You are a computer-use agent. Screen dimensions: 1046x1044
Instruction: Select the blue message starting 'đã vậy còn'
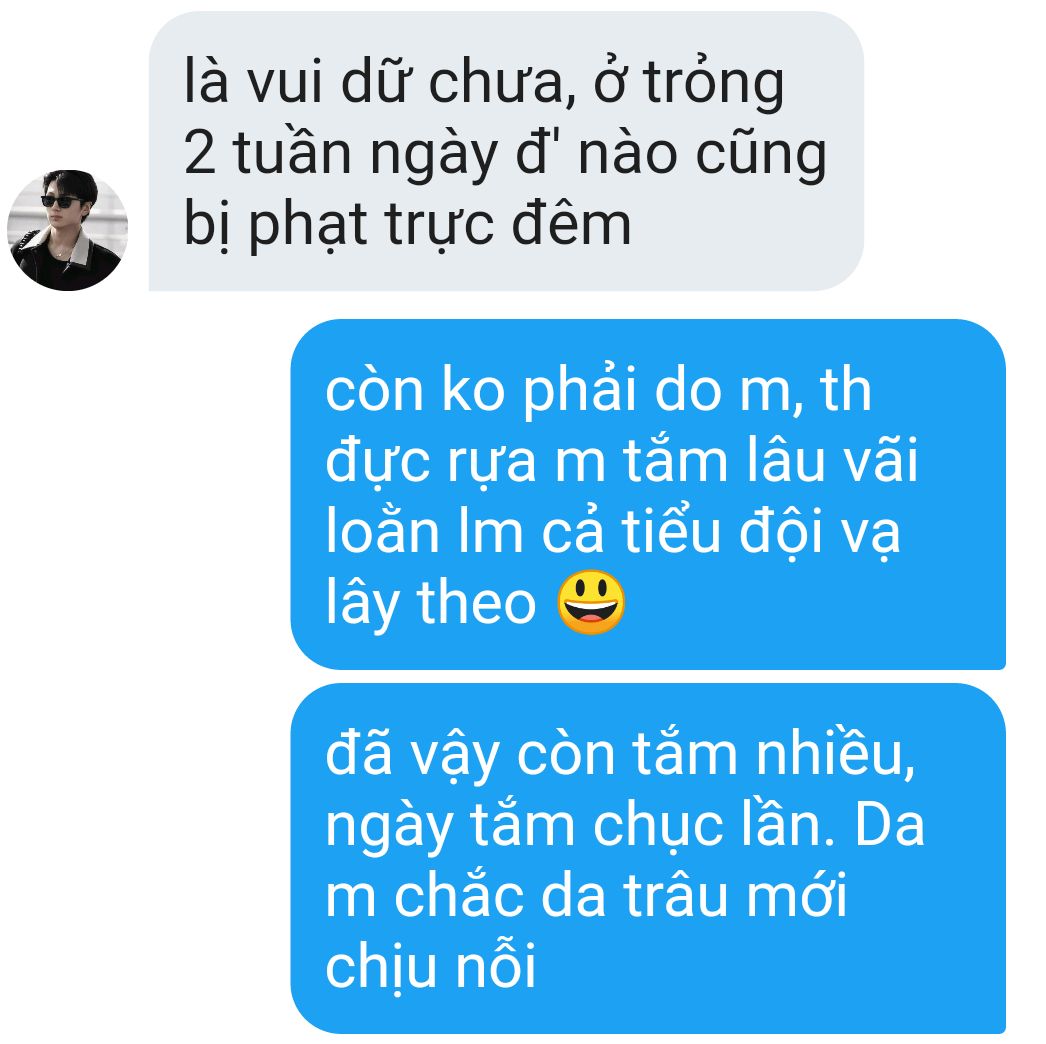[648, 859]
